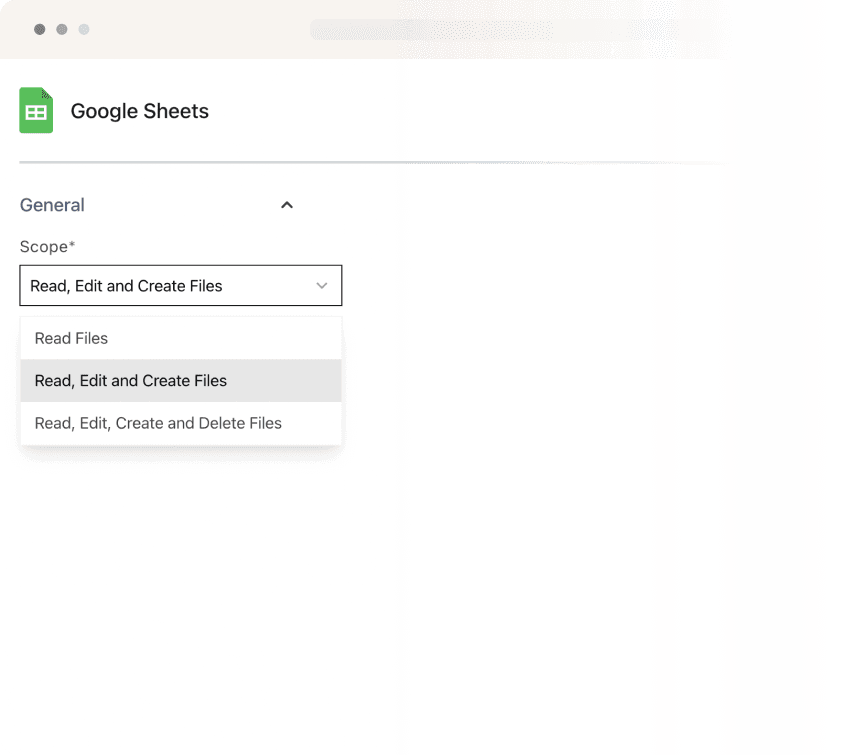Screen dimensions: 856x755
Task: Click the highlighted default scope entry
Action: coord(130,381)
